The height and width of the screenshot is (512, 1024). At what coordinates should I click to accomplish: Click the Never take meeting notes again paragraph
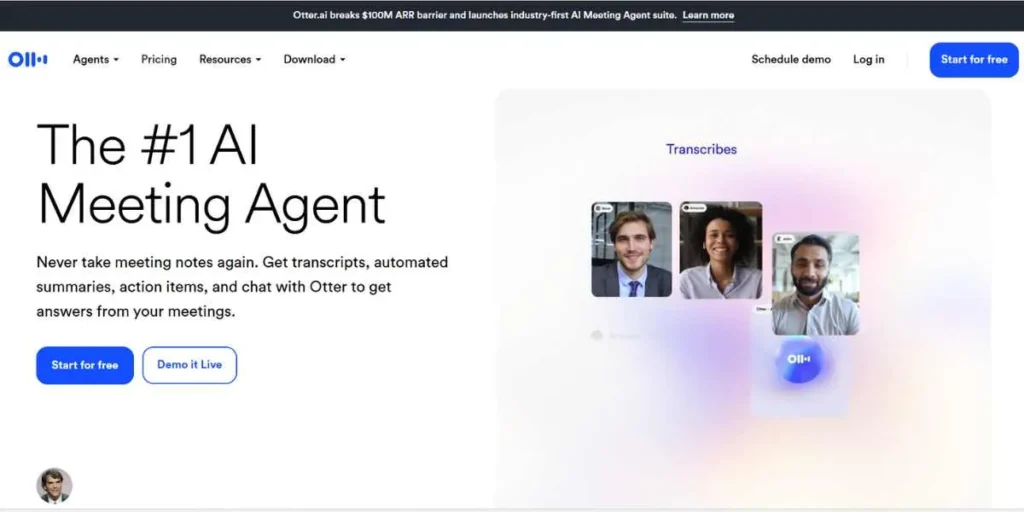[x=242, y=287]
